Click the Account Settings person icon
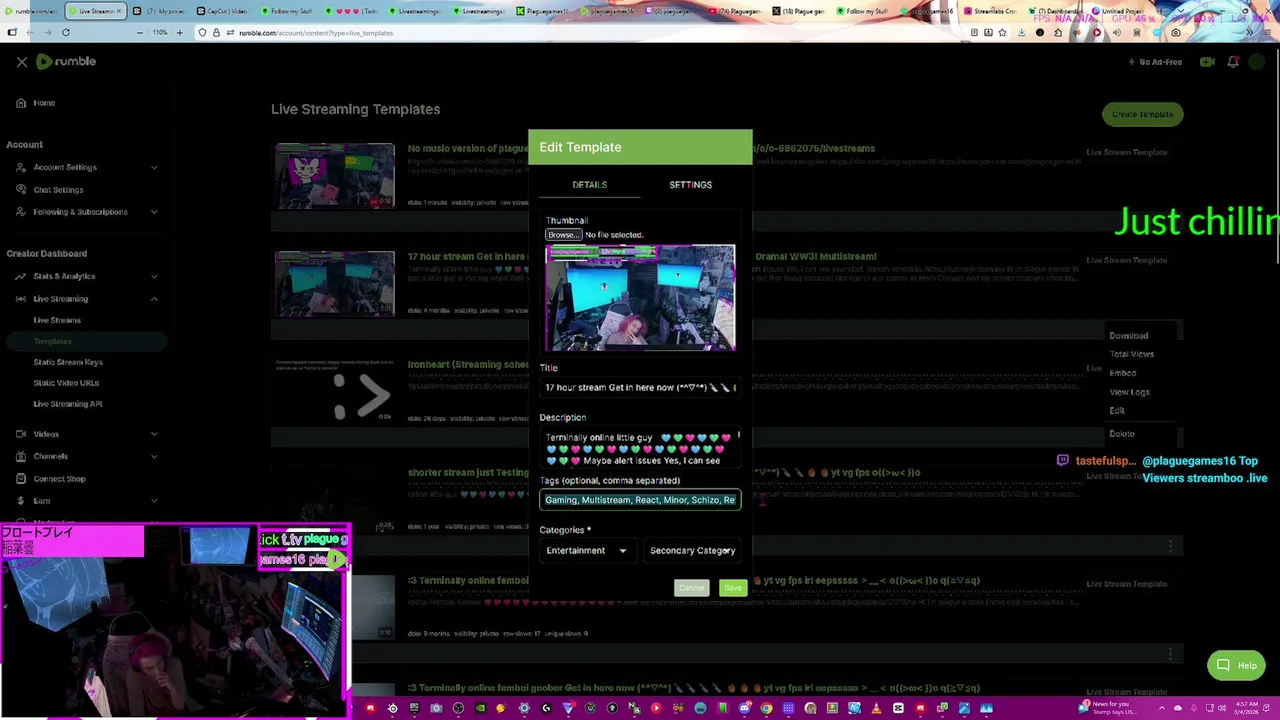Viewport: 1280px width, 720px height. pyautogui.click(x=21, y=167)
